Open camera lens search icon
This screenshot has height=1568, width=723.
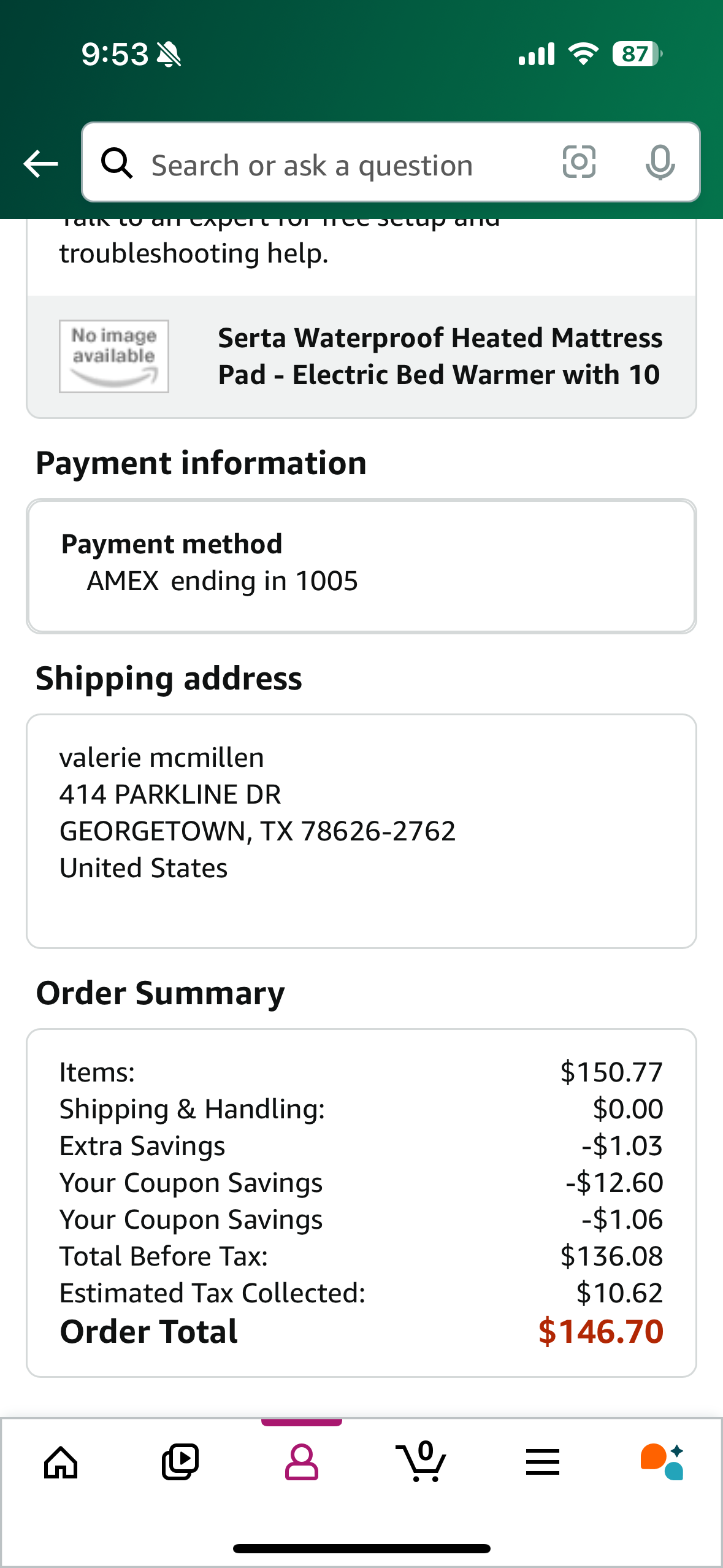579,163
